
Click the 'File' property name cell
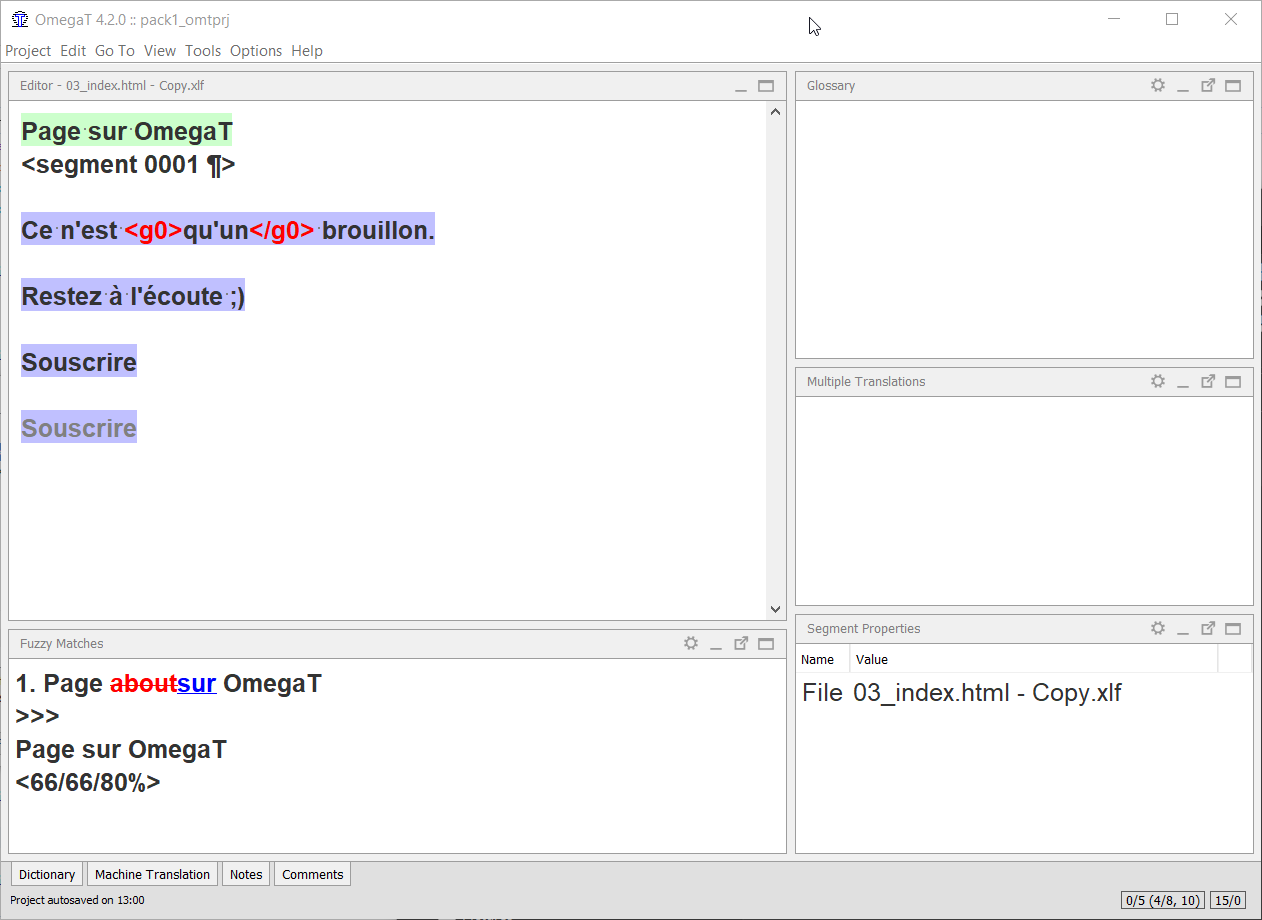coord(823,693)
